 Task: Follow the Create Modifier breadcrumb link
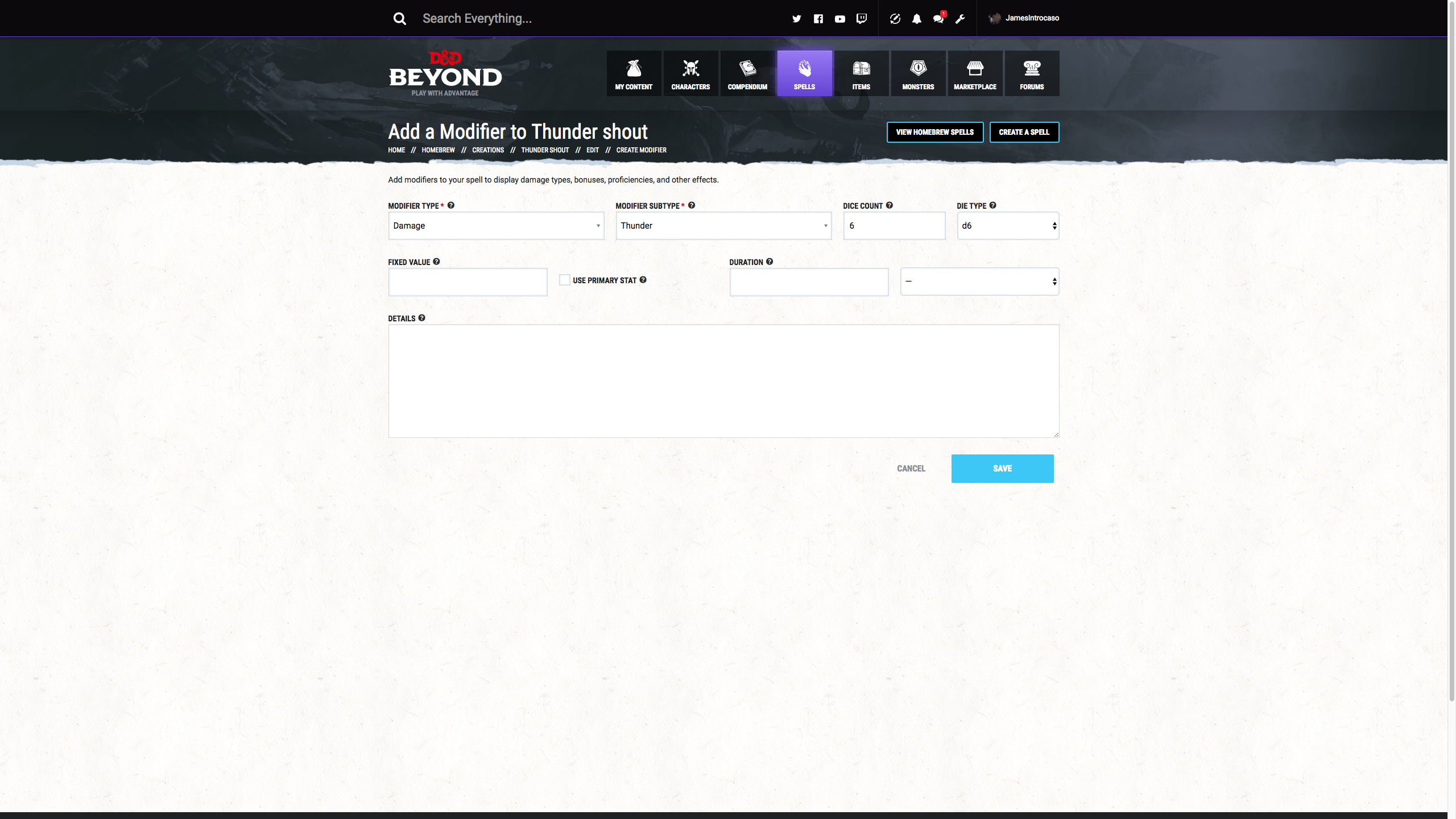[x=642, y=150]
